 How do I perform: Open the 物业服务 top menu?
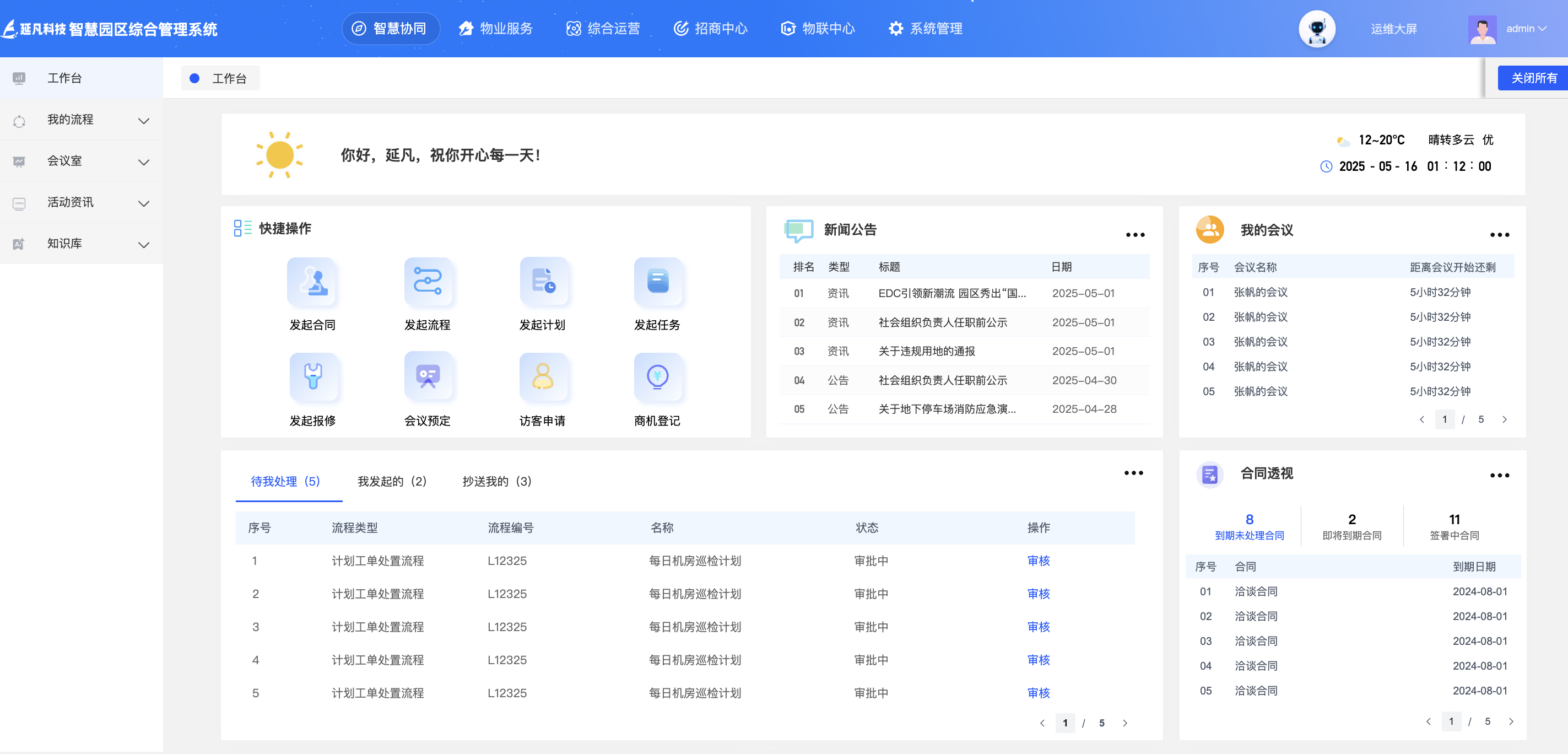pos(495,29)
